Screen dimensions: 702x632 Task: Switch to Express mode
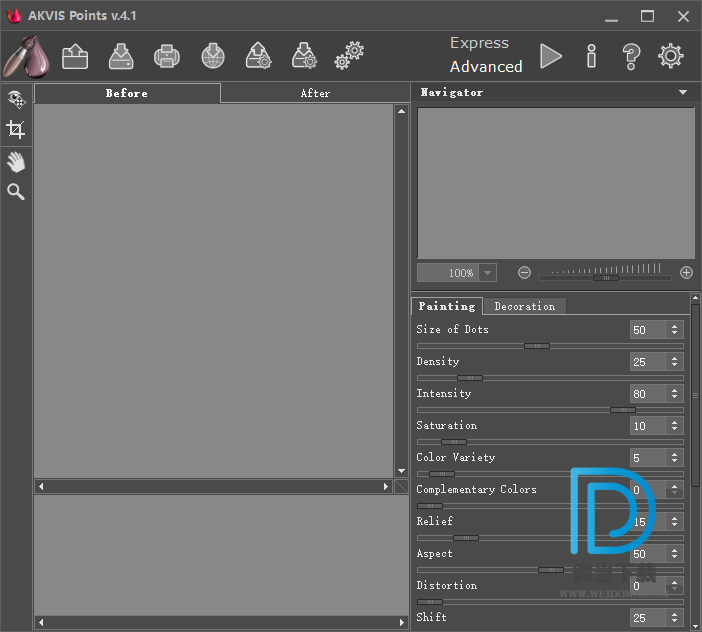point(479,43)
